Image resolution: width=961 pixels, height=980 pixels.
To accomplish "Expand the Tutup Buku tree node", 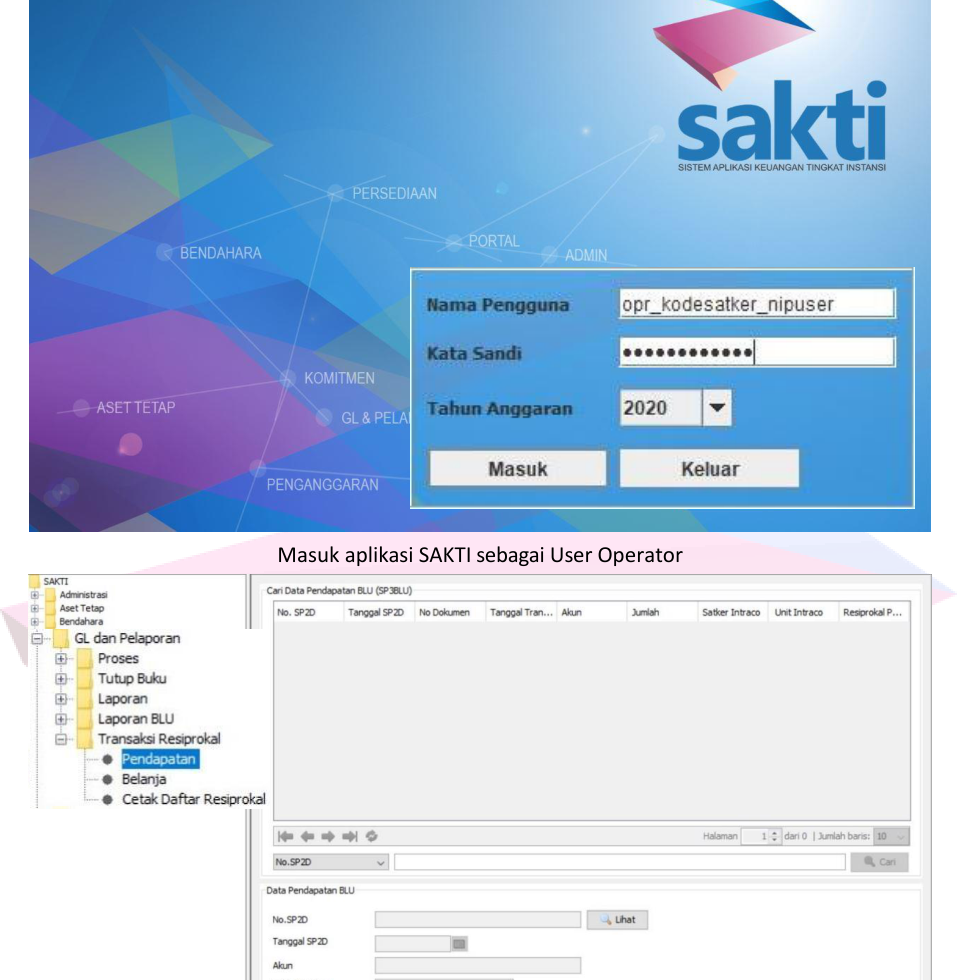I will pos(61,679).
